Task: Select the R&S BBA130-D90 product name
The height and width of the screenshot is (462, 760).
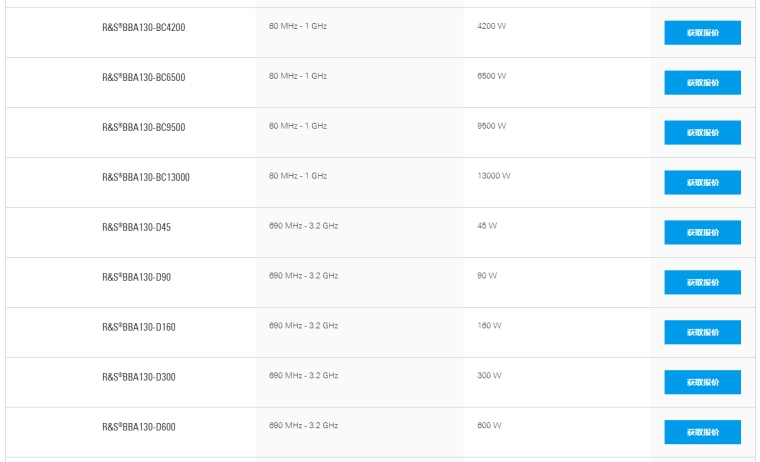Action: (136, 278)
